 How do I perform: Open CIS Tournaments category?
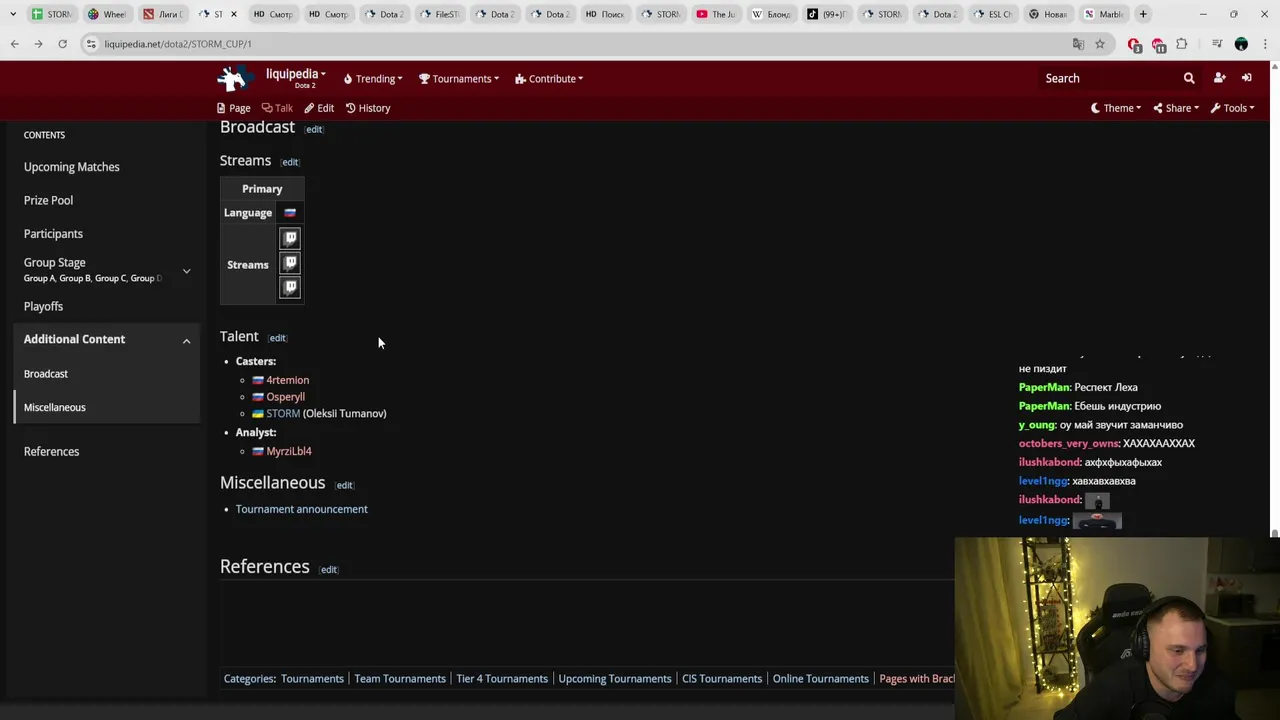[722, 679]
